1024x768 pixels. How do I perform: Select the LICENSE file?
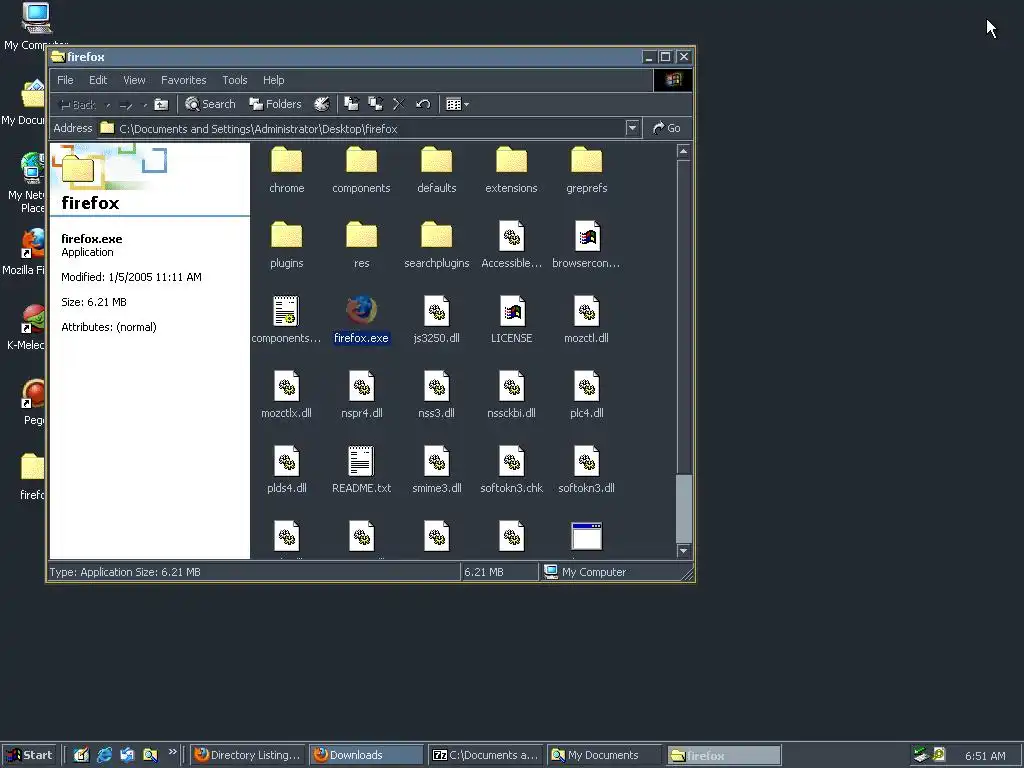pos(511,320)
